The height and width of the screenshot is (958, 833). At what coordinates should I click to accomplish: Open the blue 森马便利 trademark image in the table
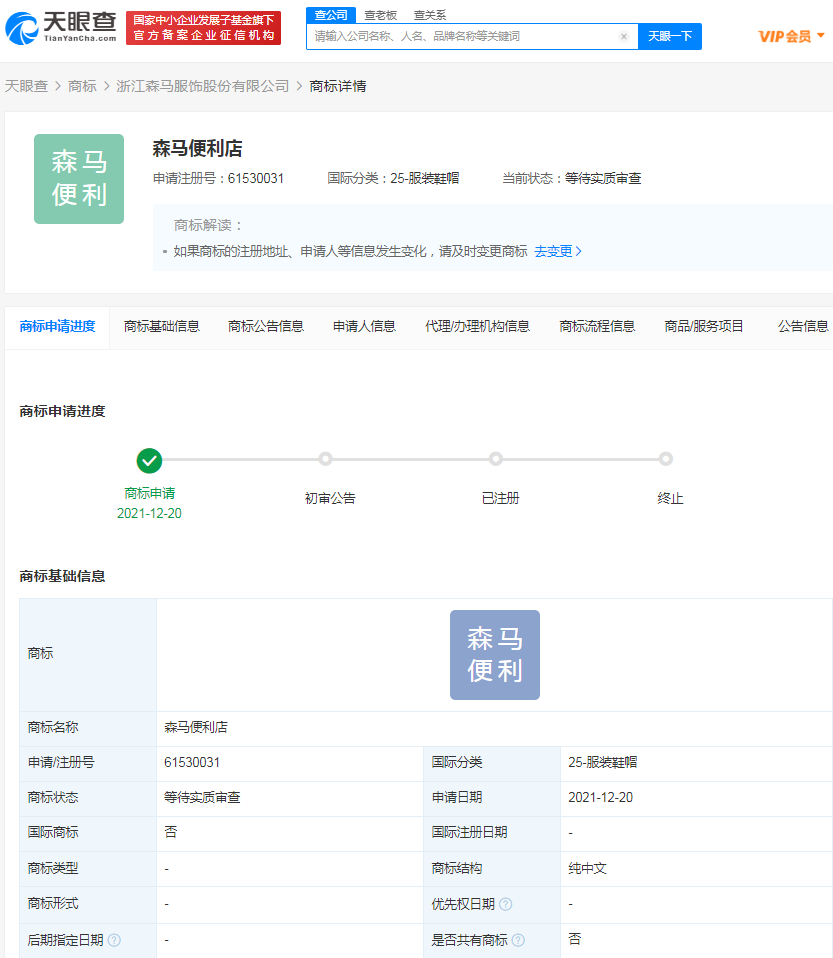click(495, 655)
